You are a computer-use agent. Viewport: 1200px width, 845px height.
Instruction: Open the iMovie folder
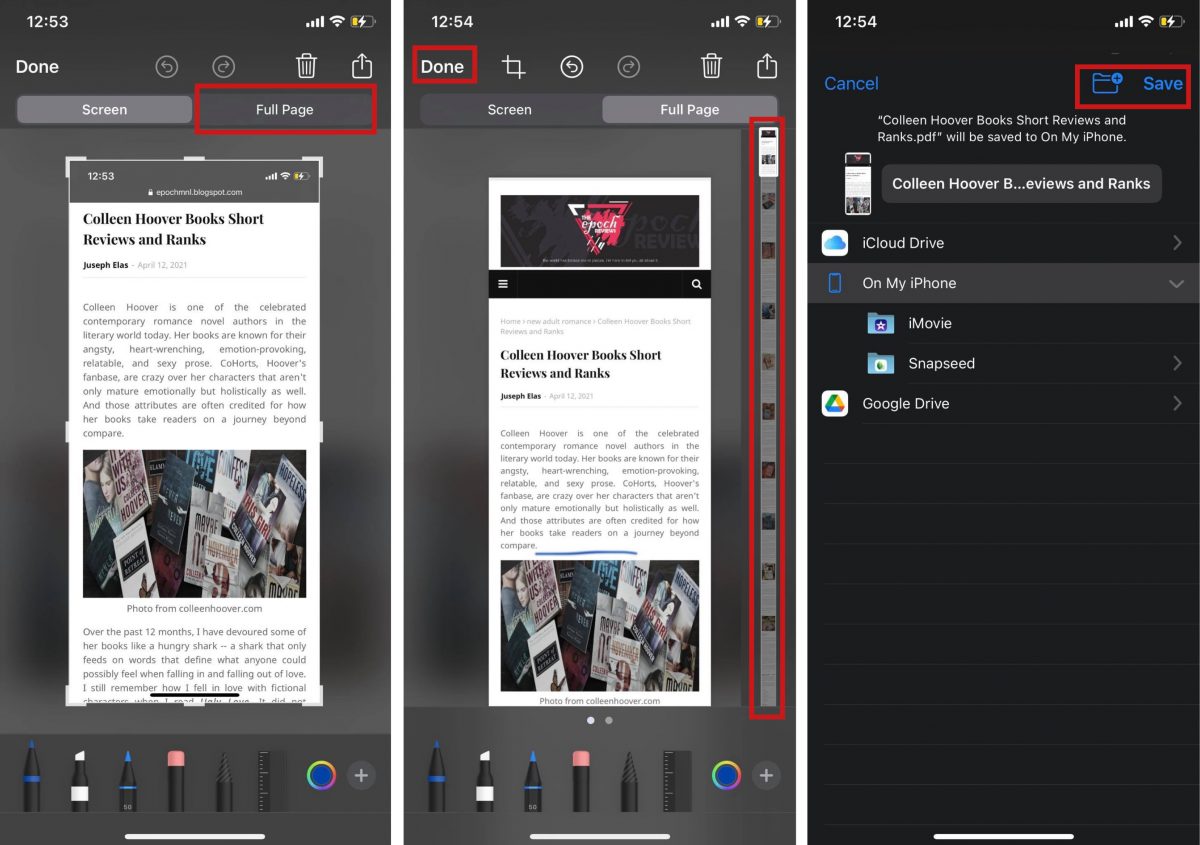pyautogui.click(x=929, y=323)
